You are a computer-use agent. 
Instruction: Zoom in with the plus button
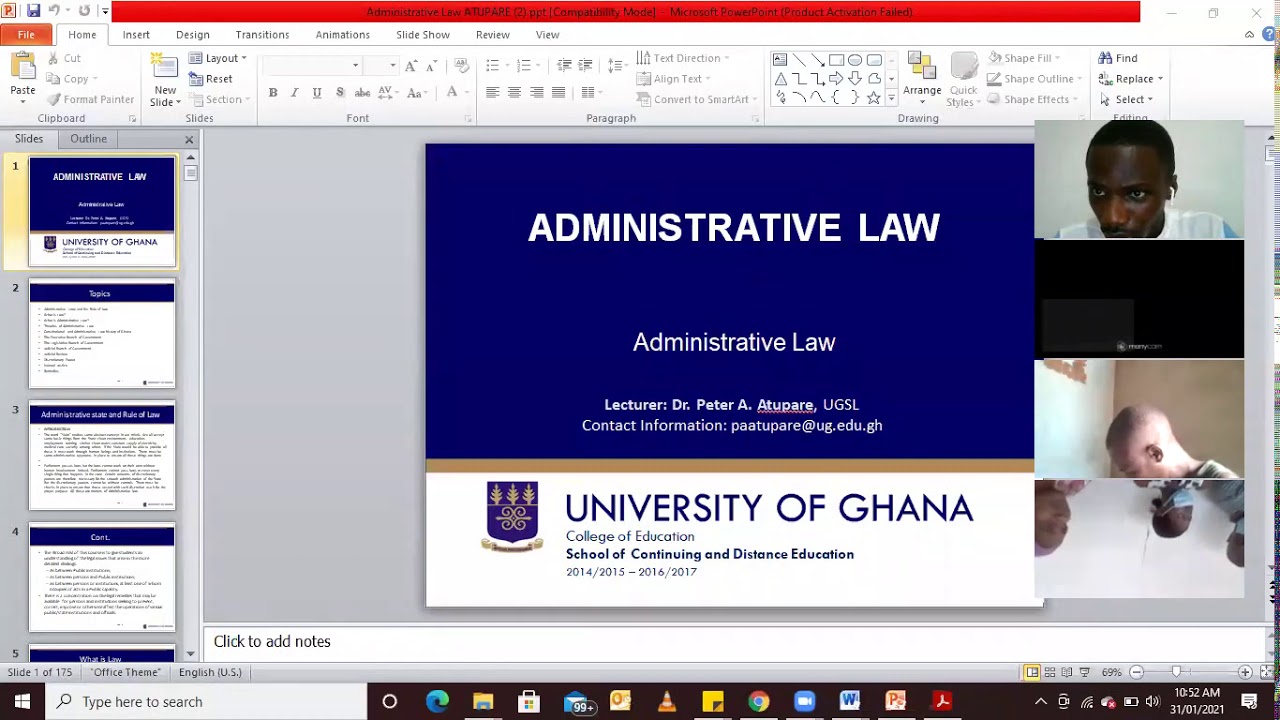1245,672
